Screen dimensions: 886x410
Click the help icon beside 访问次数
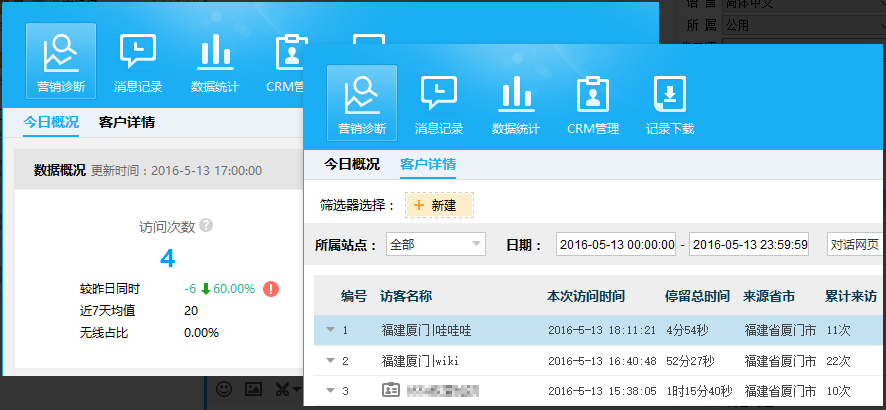point(206,226)
